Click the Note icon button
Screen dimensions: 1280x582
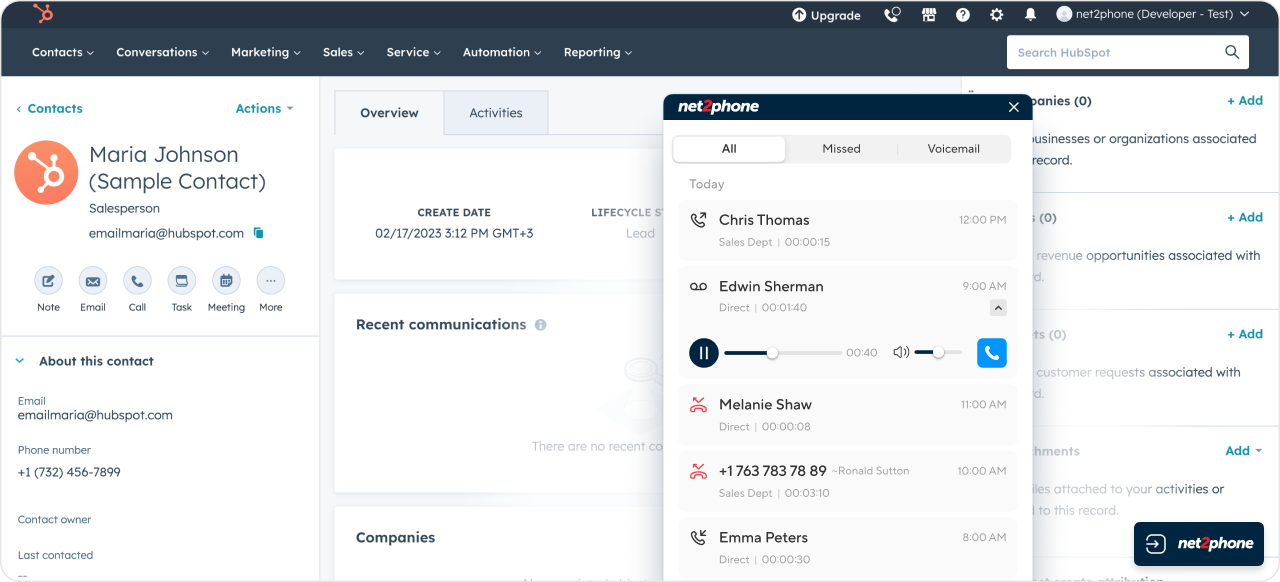48,281
